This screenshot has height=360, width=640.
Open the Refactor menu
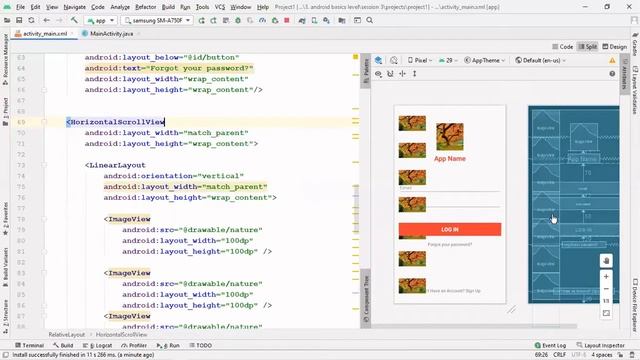click(x=146, y=7)
